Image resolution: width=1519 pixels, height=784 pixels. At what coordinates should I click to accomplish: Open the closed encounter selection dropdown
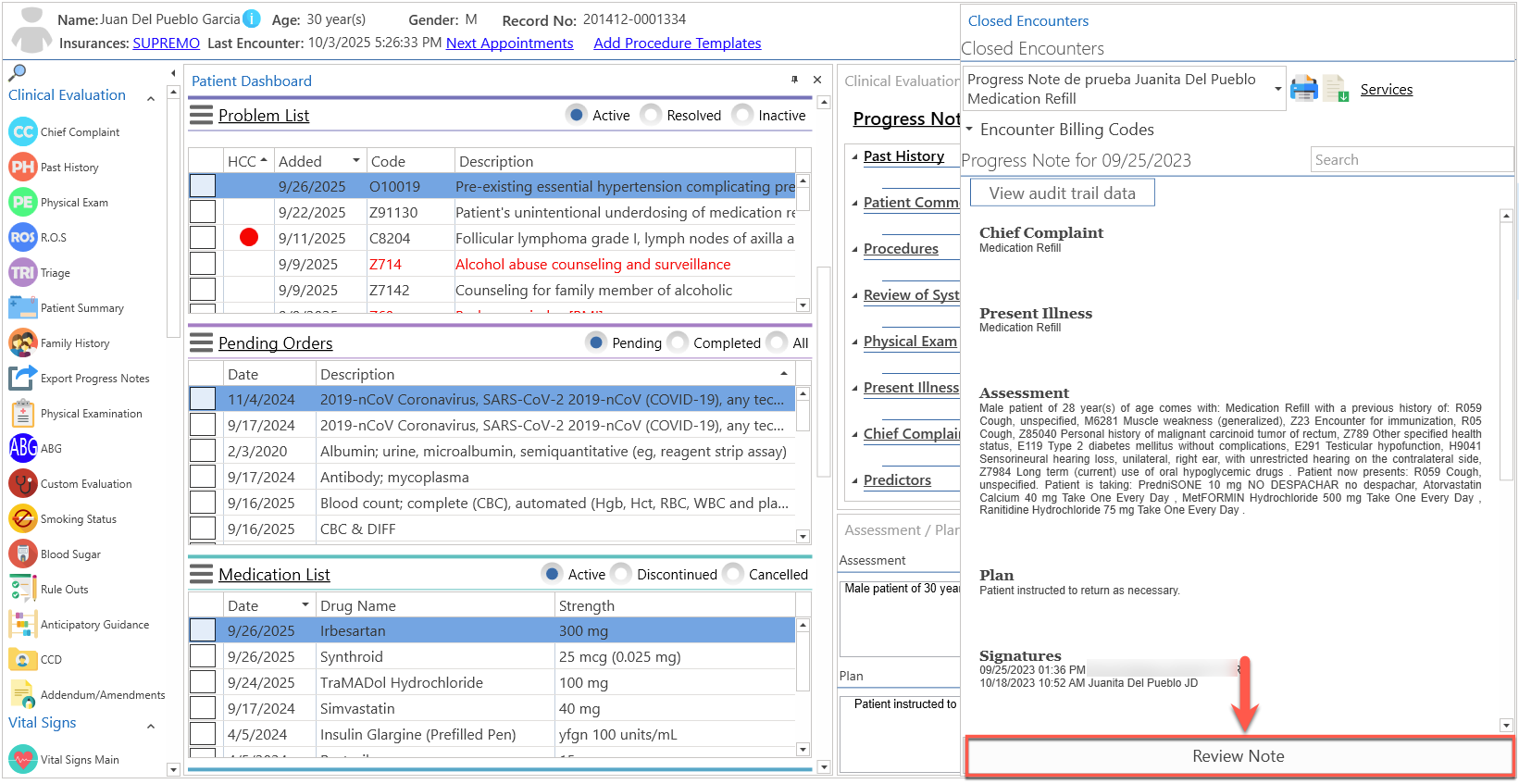(x=1277, y=89)
